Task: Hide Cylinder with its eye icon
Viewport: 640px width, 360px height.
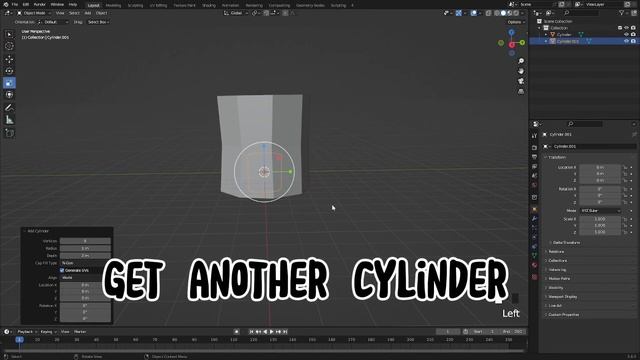Action: [626, 35]
